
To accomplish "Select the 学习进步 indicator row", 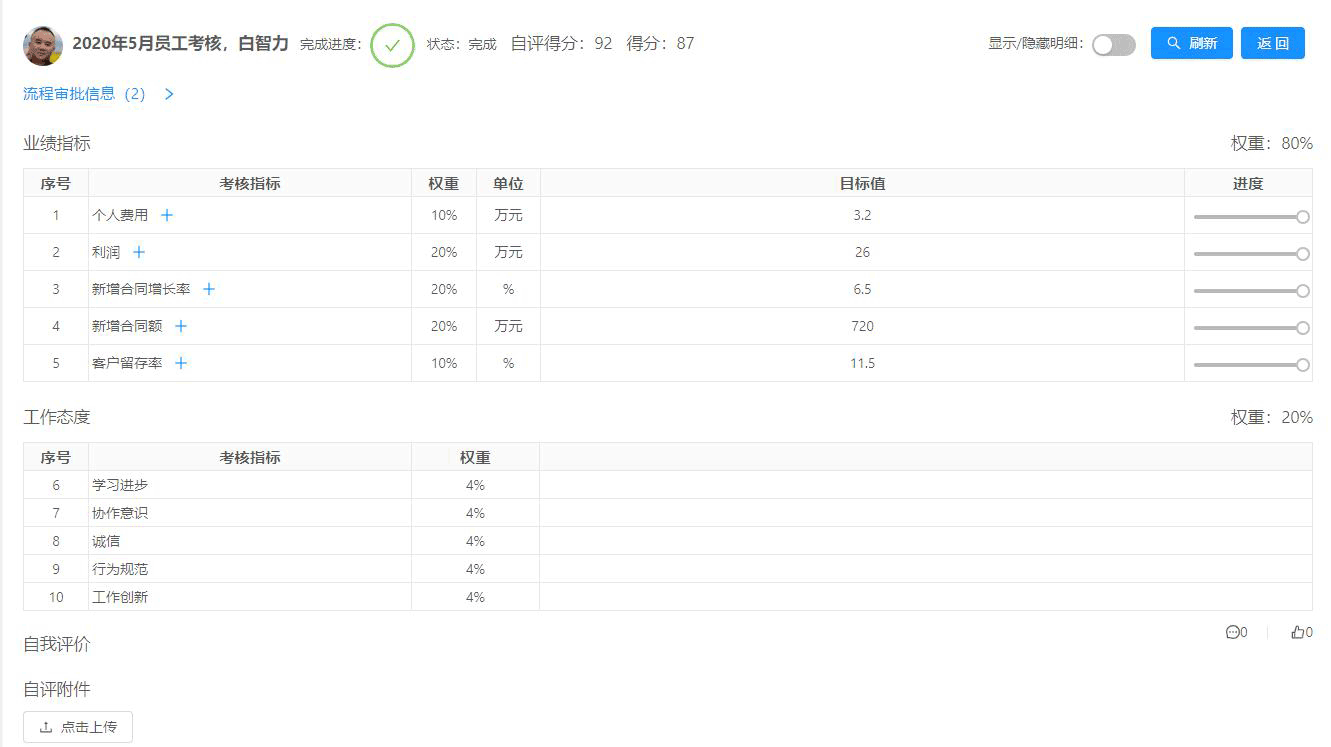I will [120, 485].
